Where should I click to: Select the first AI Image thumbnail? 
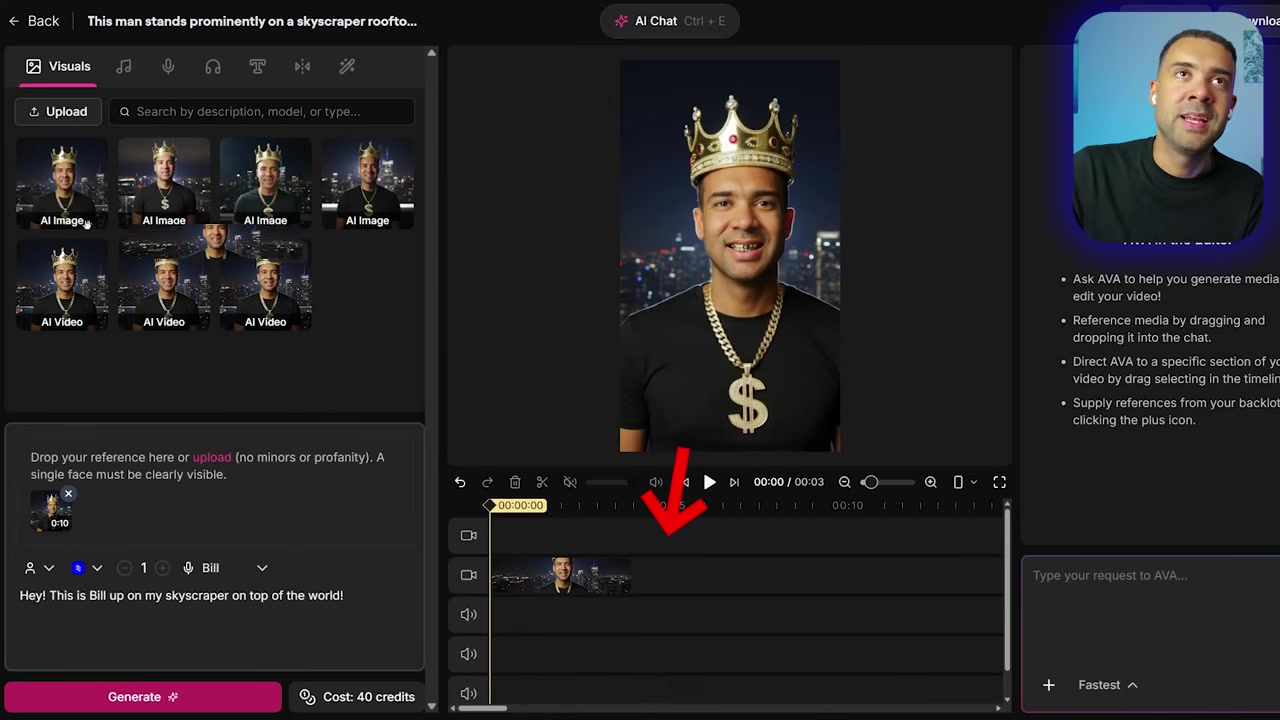[x=62, y=184]
